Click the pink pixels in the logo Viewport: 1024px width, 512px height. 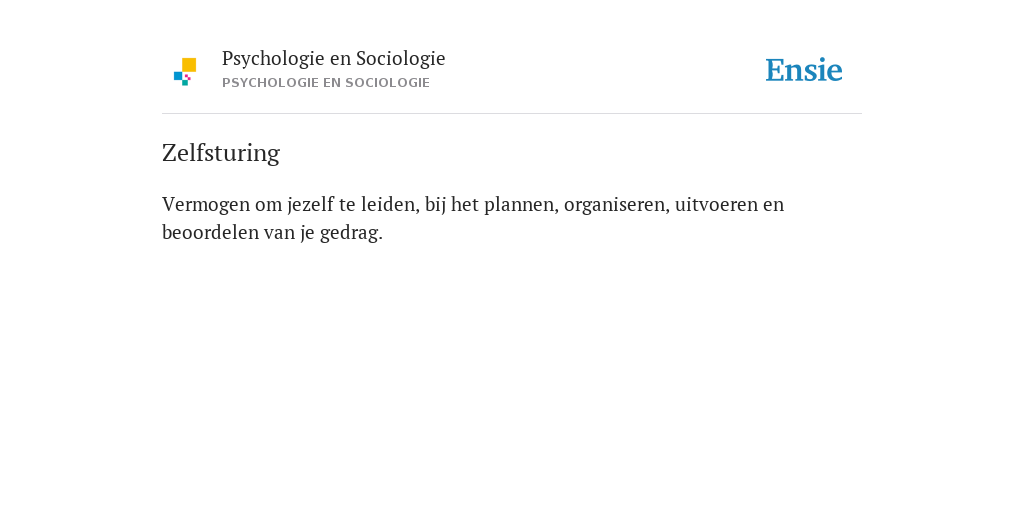click(x=188, y=77)
